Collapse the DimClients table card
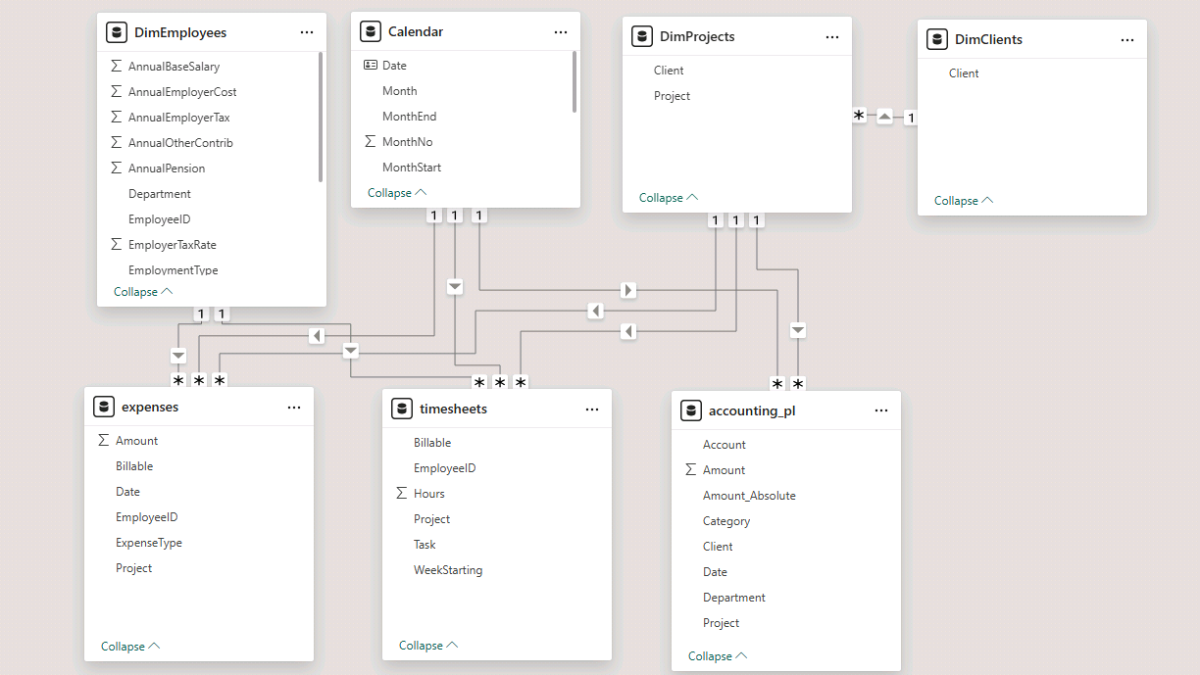The image size is (1200, 675). pos(963,201)
